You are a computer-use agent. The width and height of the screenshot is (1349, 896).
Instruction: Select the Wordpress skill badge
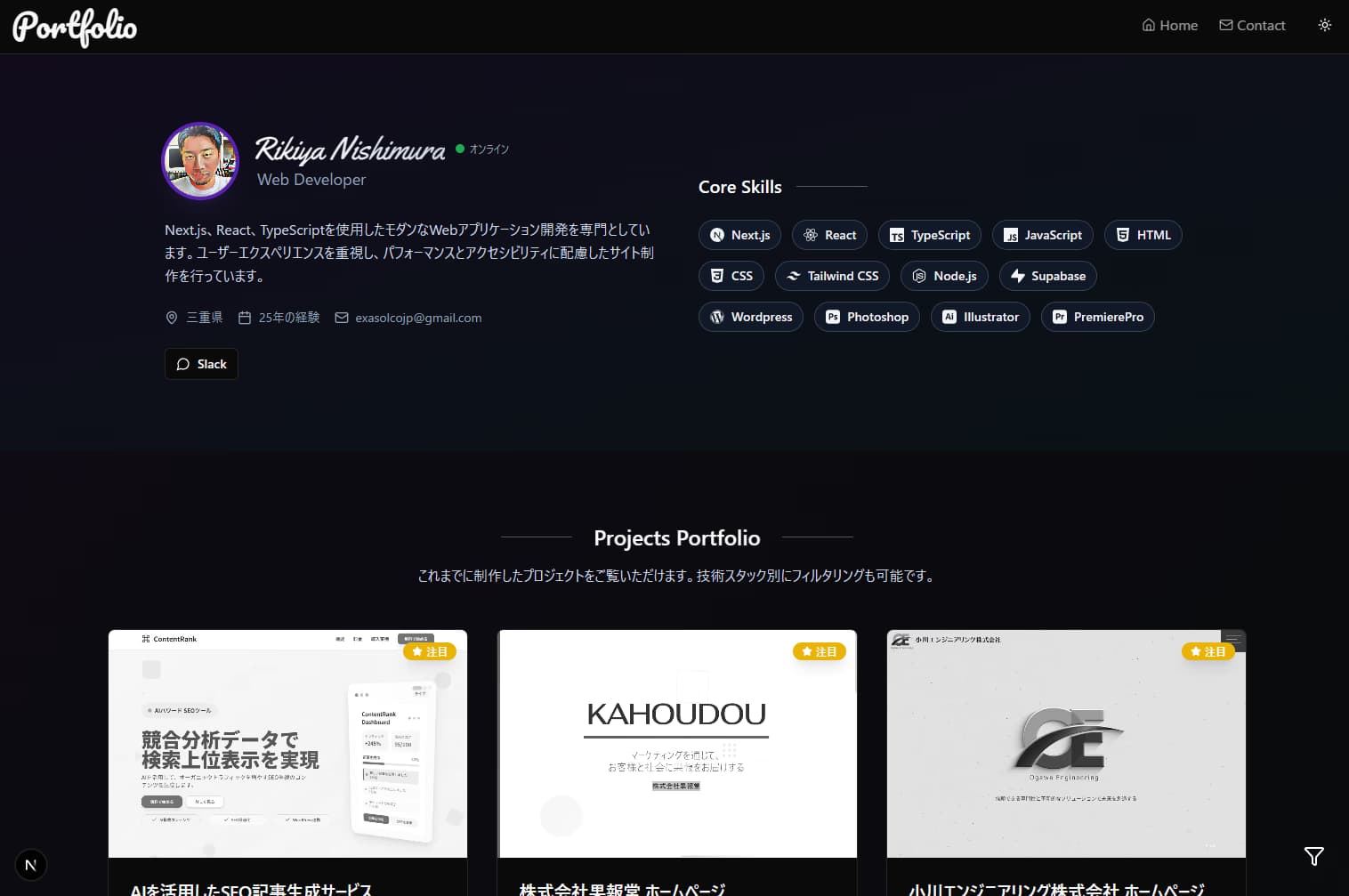tap(750, 317)
